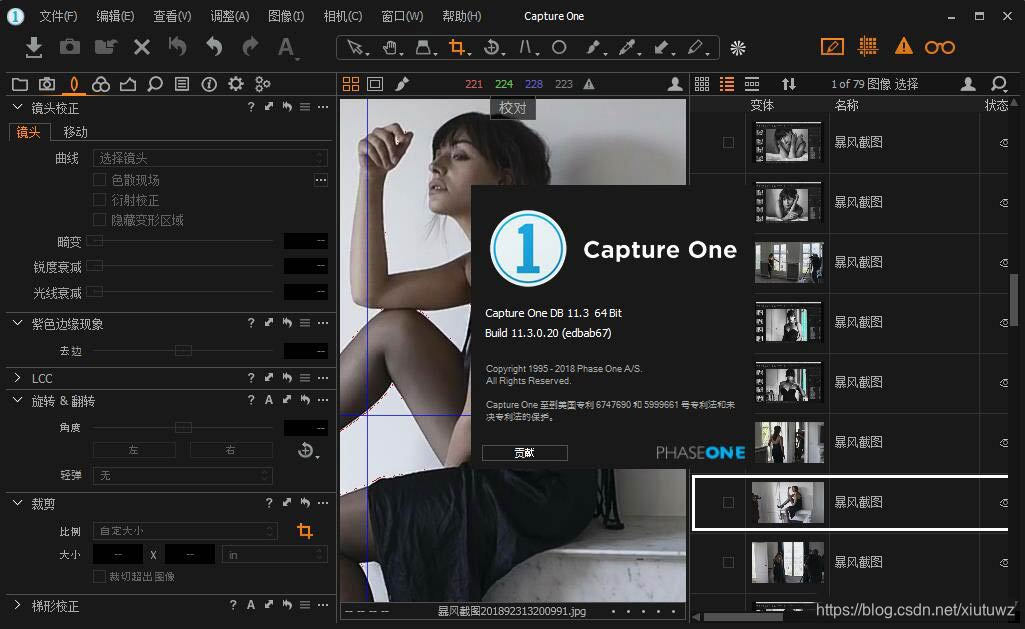
Task: Select the Rotate freehand tool
Action: click(492, 47)
